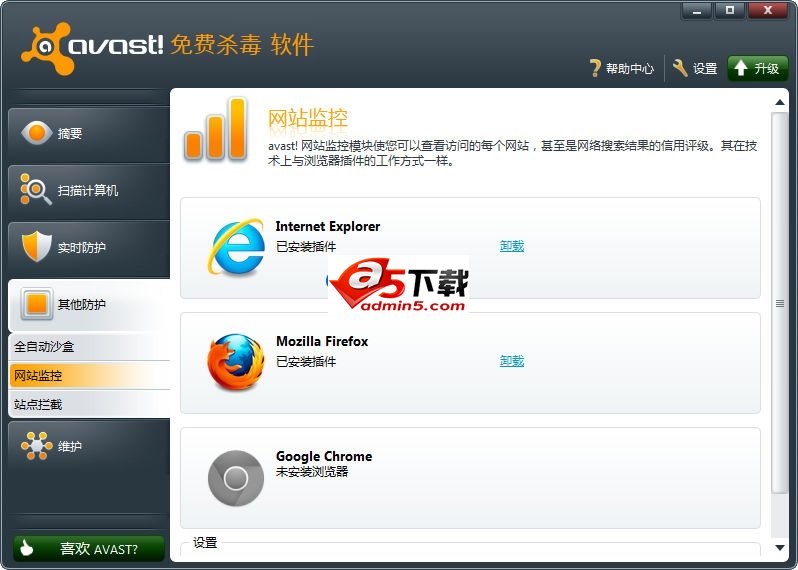Open the 维护 section
798x570 pixels.
89,447
